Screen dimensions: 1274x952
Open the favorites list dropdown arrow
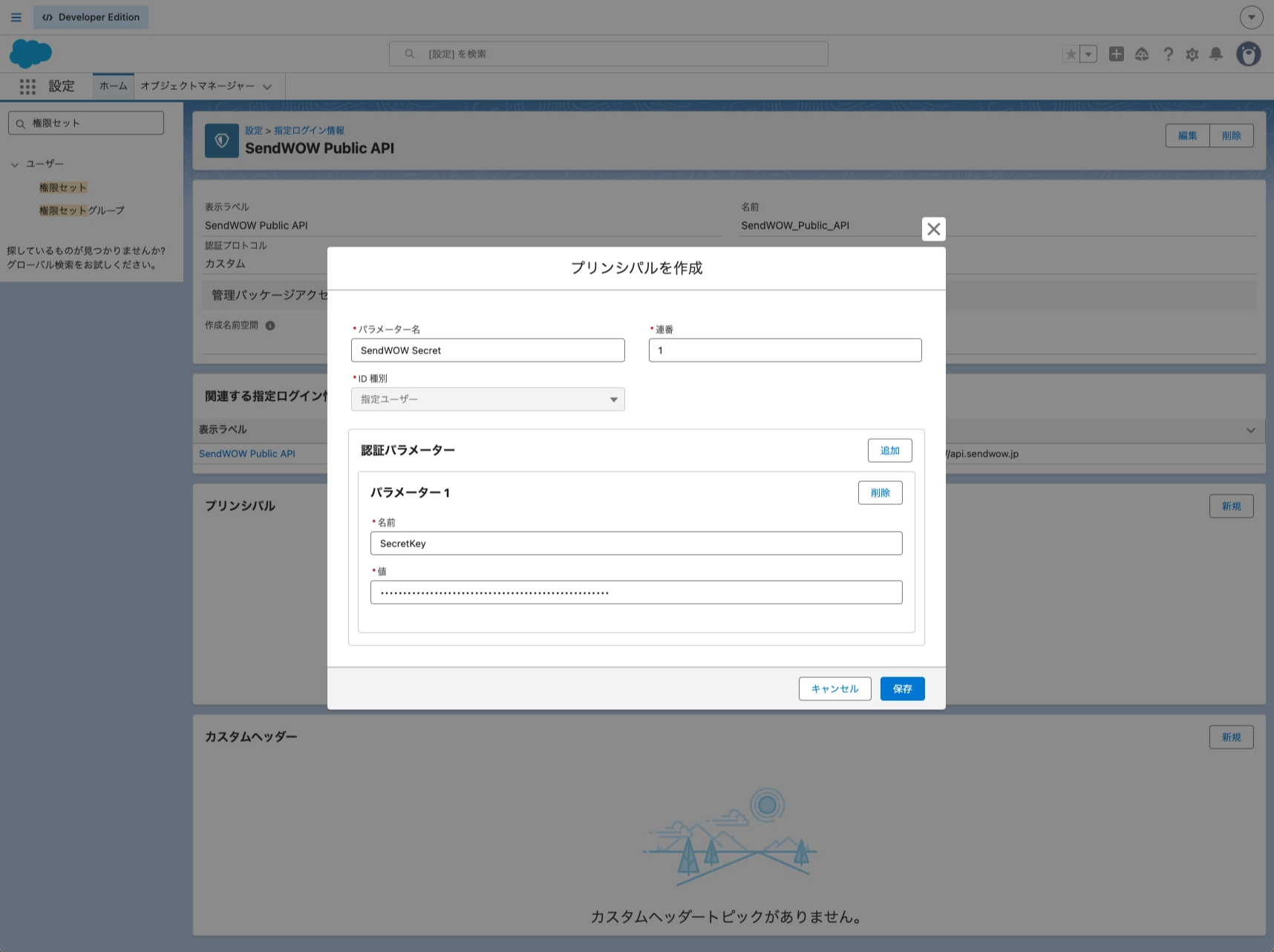[1088, 54]
